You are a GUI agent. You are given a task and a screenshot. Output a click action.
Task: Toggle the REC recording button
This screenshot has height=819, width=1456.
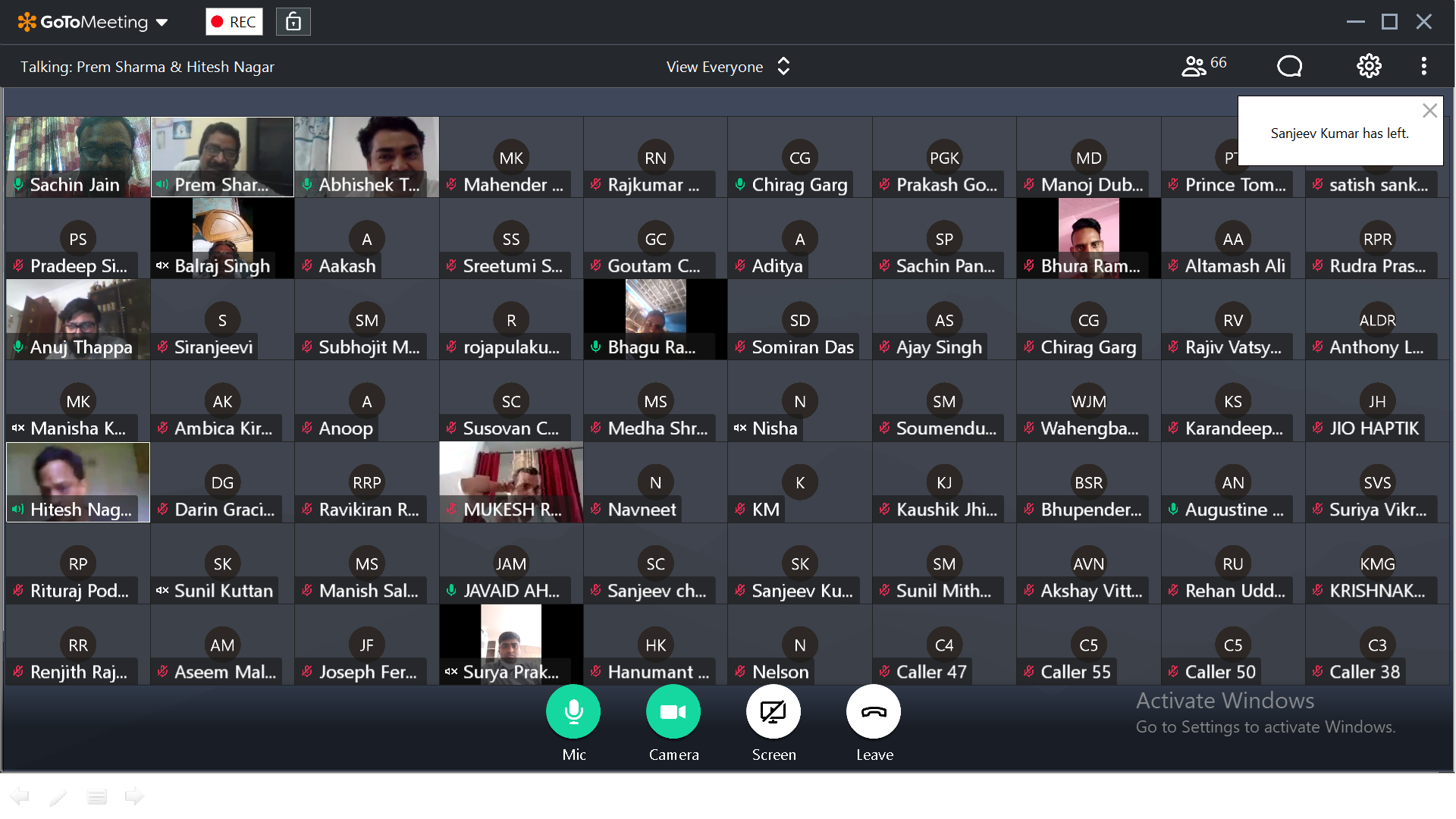pyautogui.click(x=234, y=22)
